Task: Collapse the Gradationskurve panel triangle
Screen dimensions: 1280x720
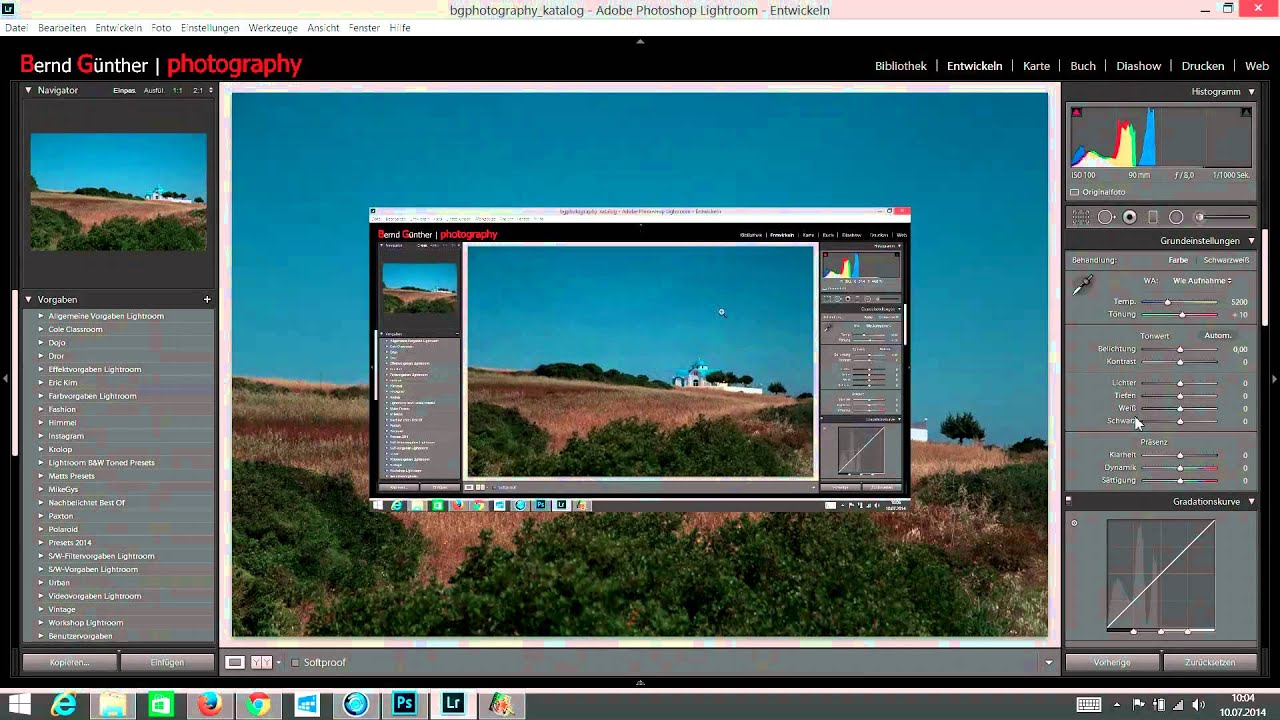Action: (1251, 501)
